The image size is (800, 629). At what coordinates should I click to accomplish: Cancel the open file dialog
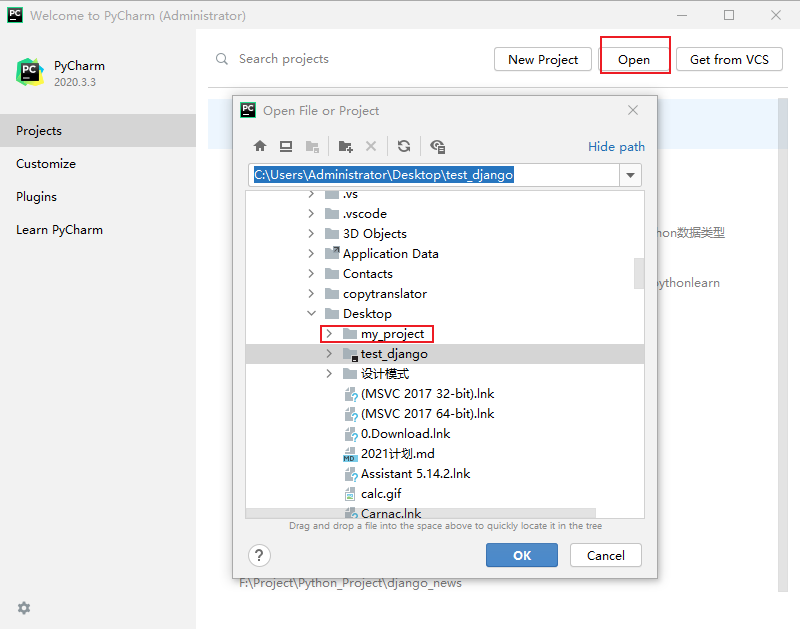[606, 555]
